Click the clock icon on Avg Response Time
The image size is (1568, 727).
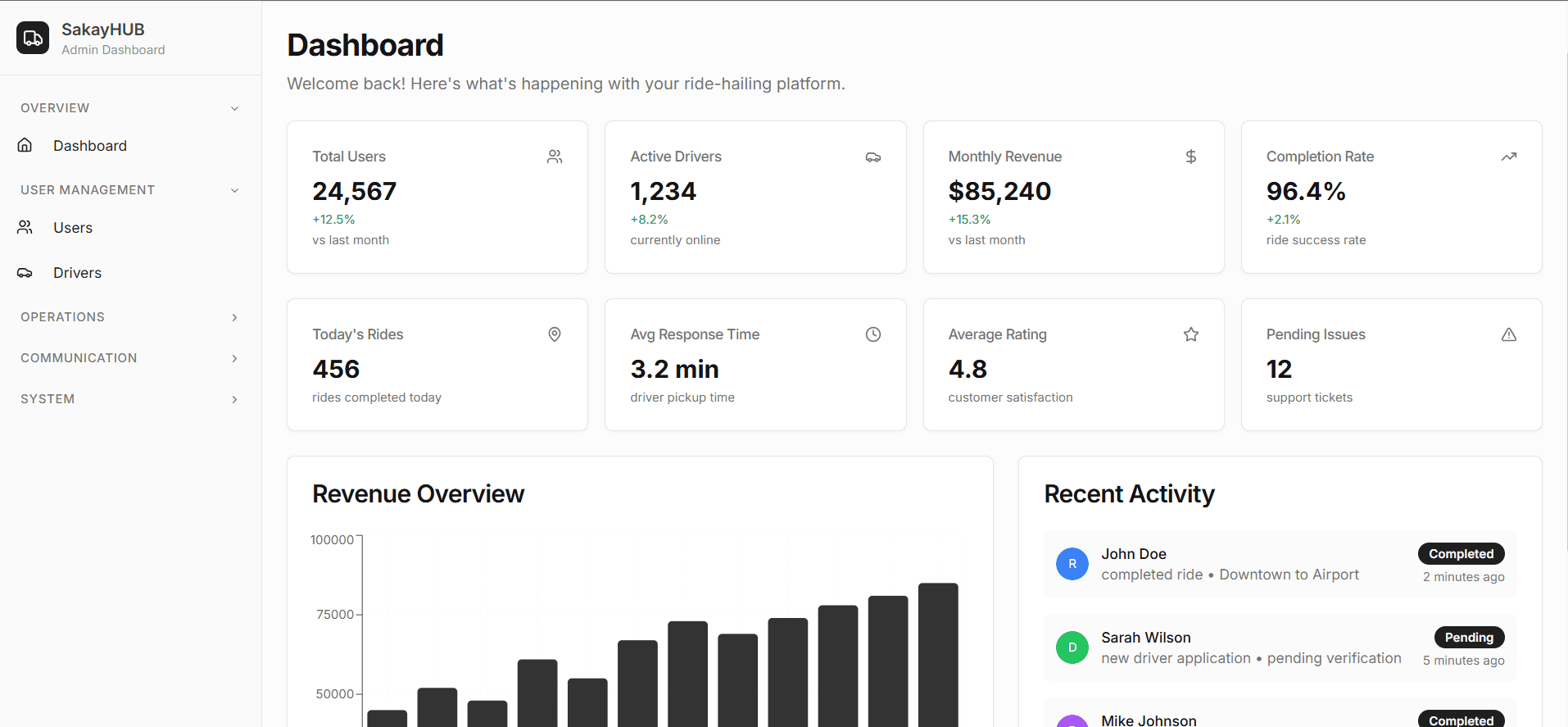tap(873, 334)
